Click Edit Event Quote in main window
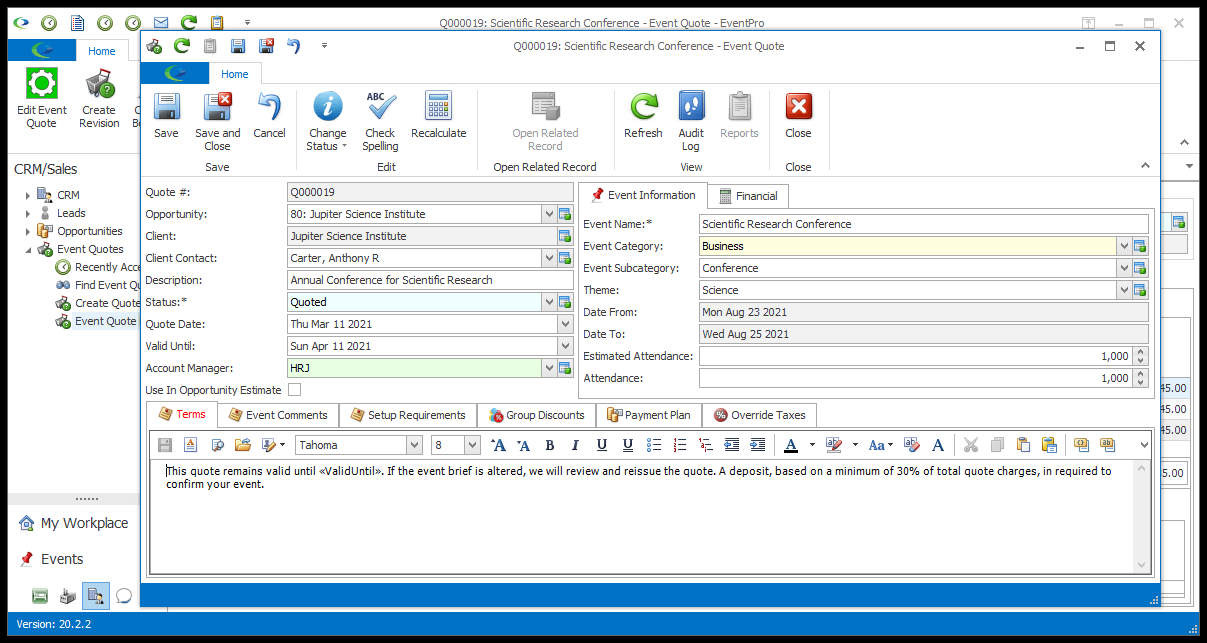The width and height of the screenshot is (1207, 643). point(42,98)
